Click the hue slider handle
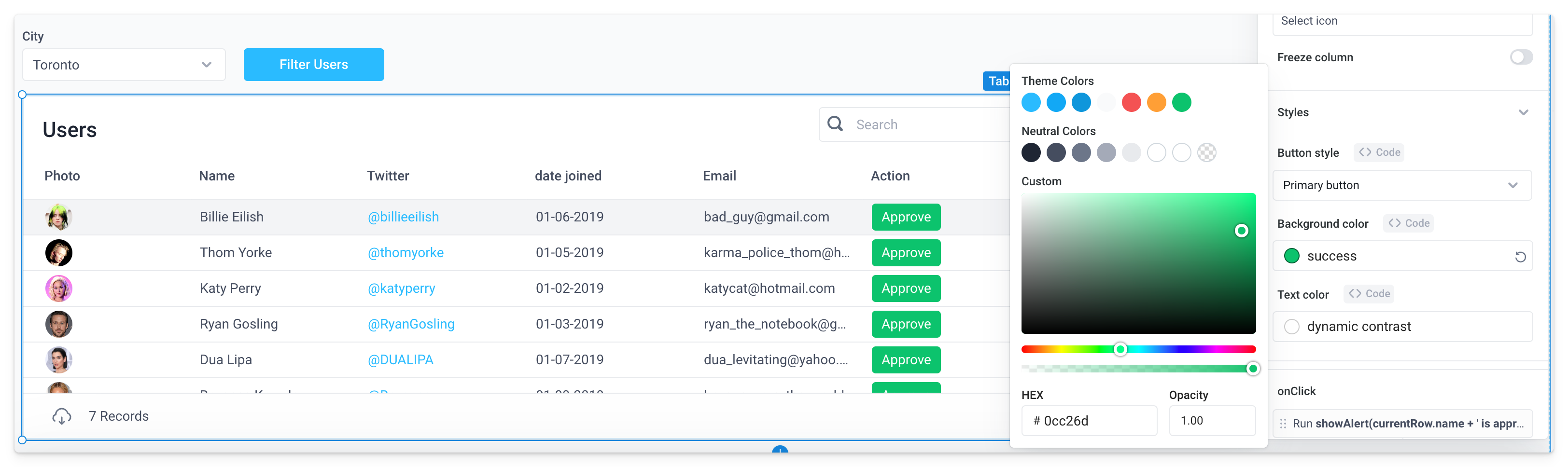 tap(1120, 349)
